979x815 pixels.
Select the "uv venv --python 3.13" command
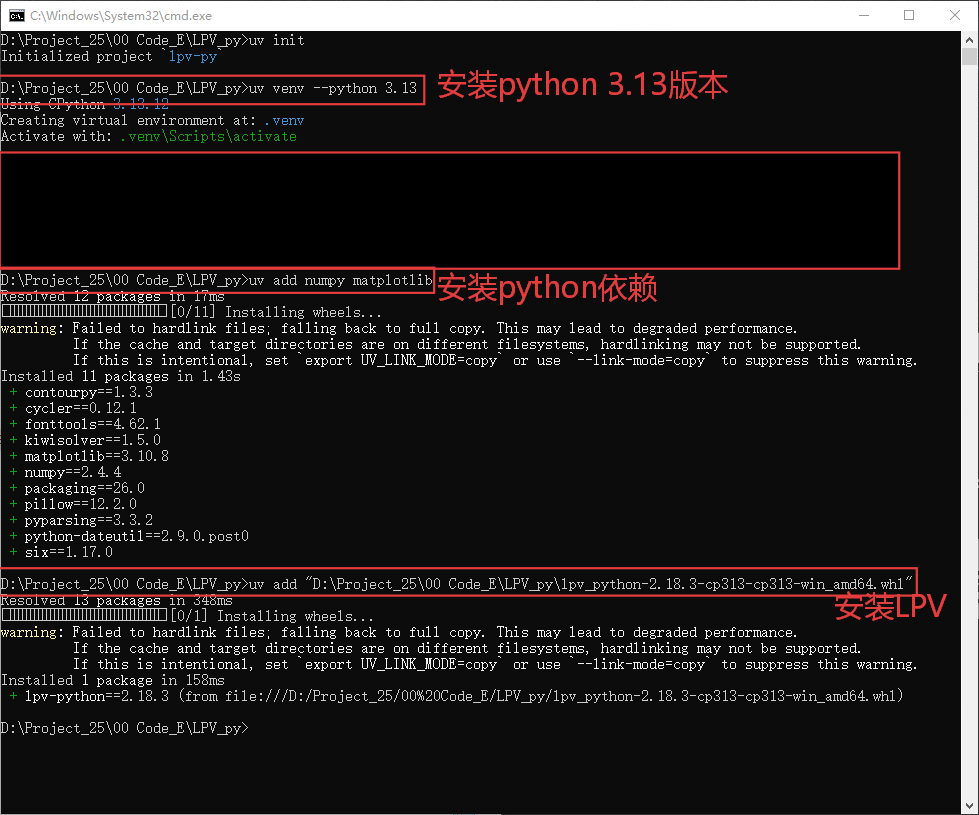coord(332,88)
